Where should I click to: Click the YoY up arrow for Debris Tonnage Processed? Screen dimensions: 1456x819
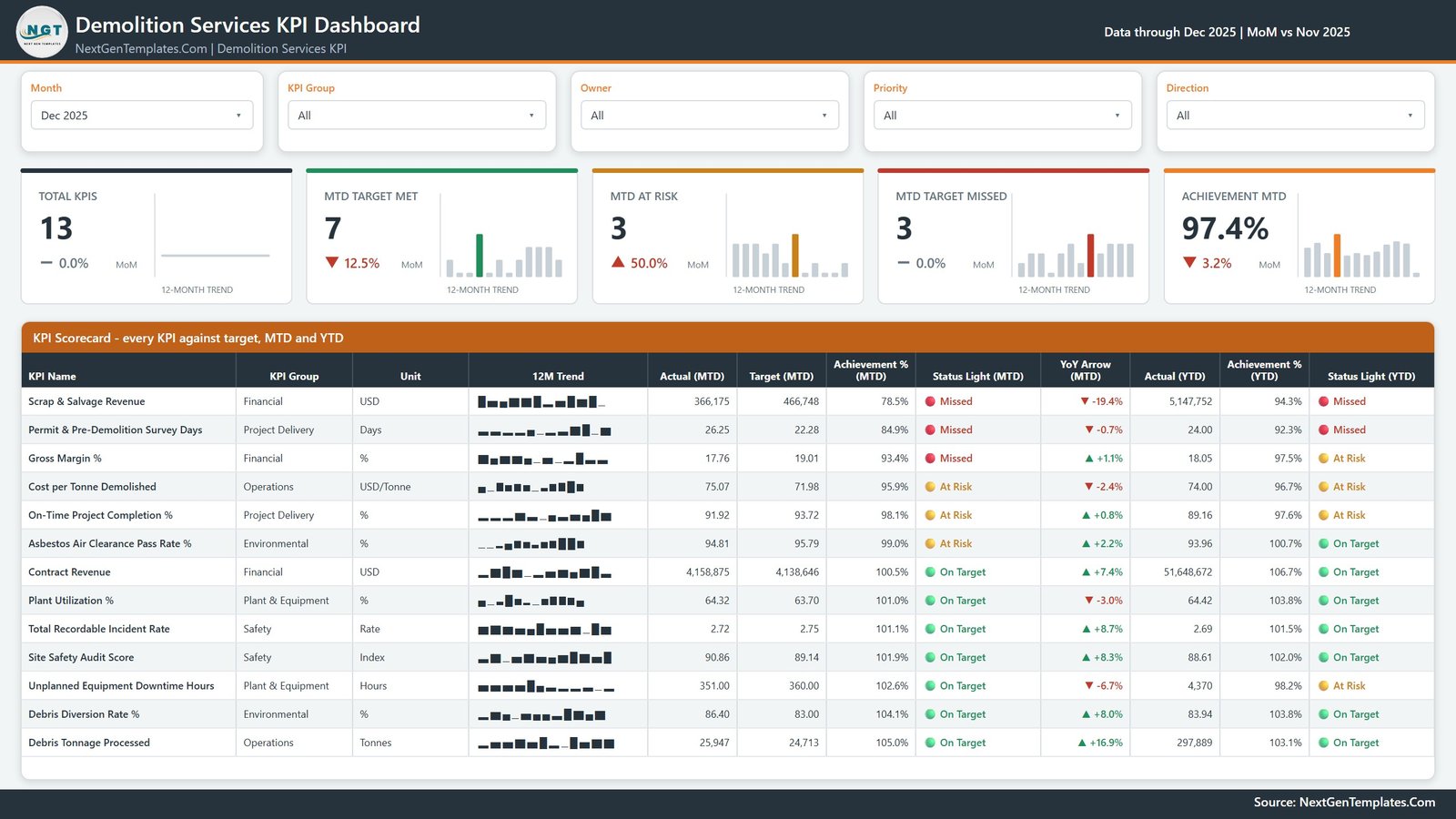coord(1082,743)
